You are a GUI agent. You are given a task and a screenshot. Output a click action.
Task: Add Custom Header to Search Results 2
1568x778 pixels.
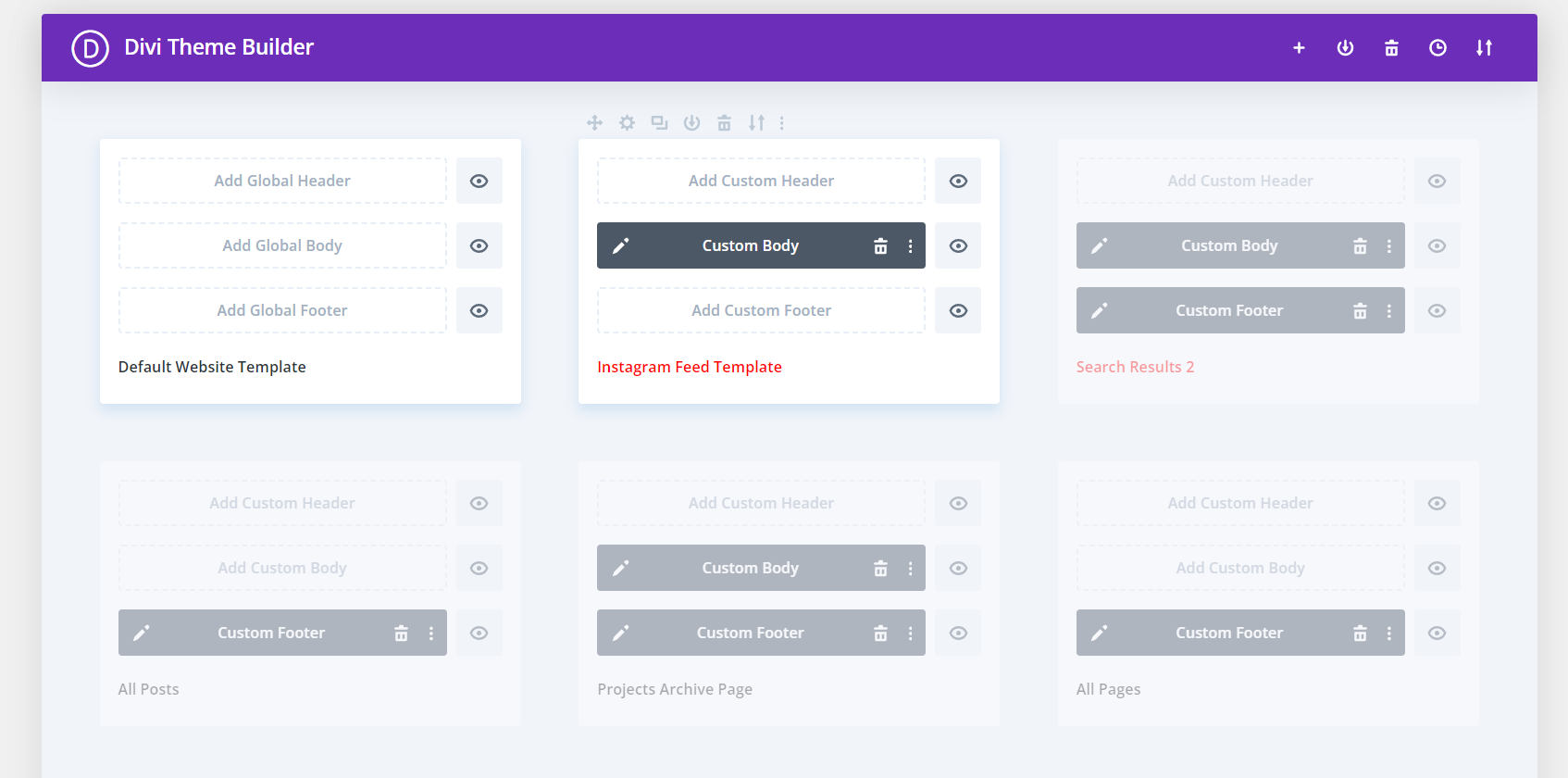[x=1240, y=181]
